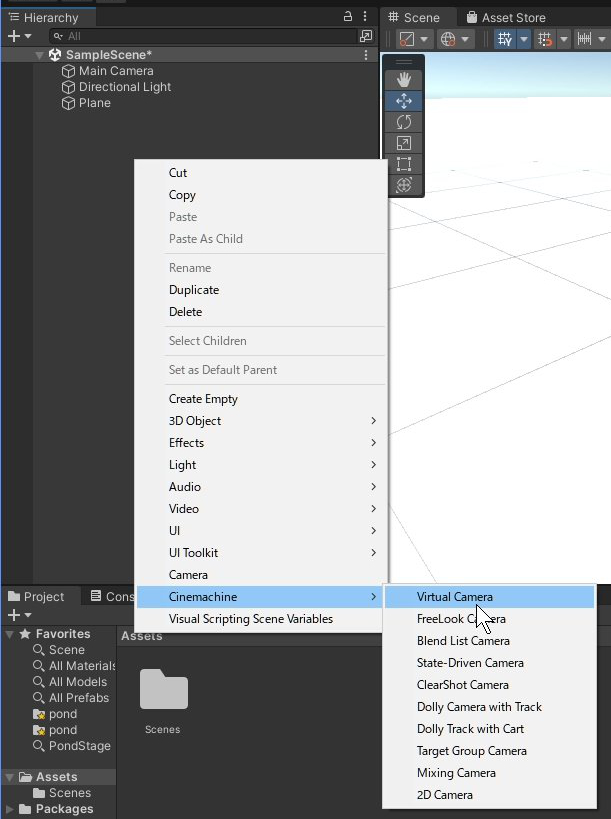This screenshot has height=819, width=611.
Task: Create a FreeLook Camera
Action: tap(489, 619)
